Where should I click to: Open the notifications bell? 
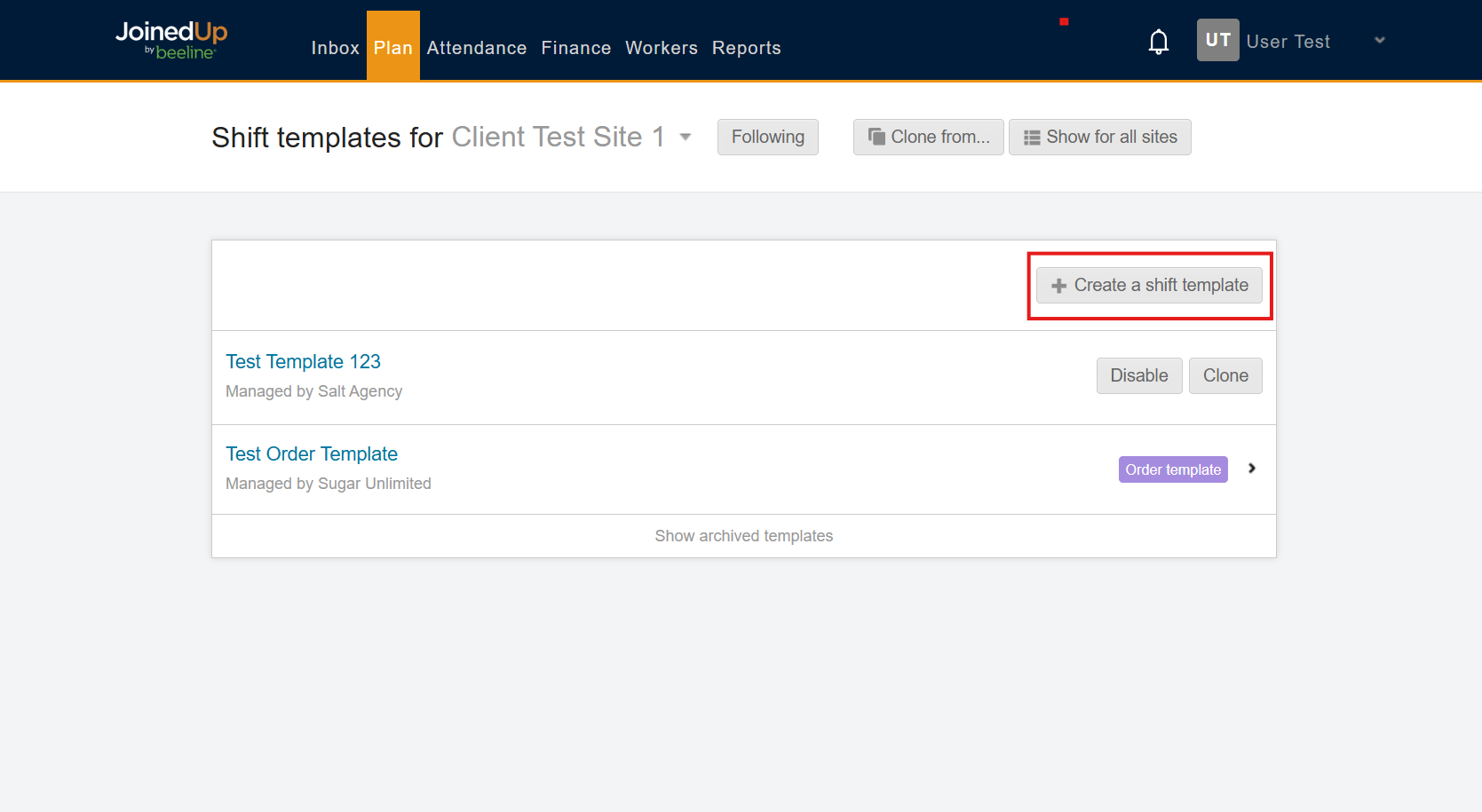tap(1158, 42)
